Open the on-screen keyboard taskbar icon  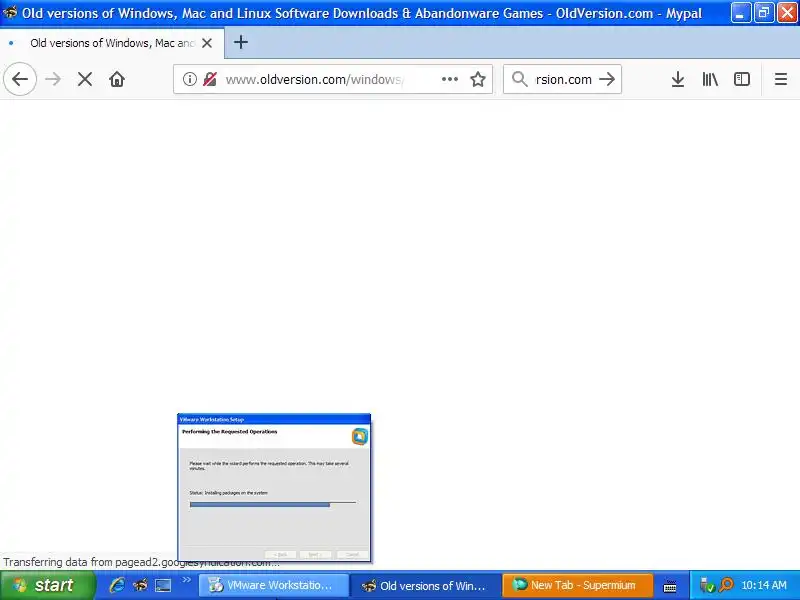pos(670,587)
